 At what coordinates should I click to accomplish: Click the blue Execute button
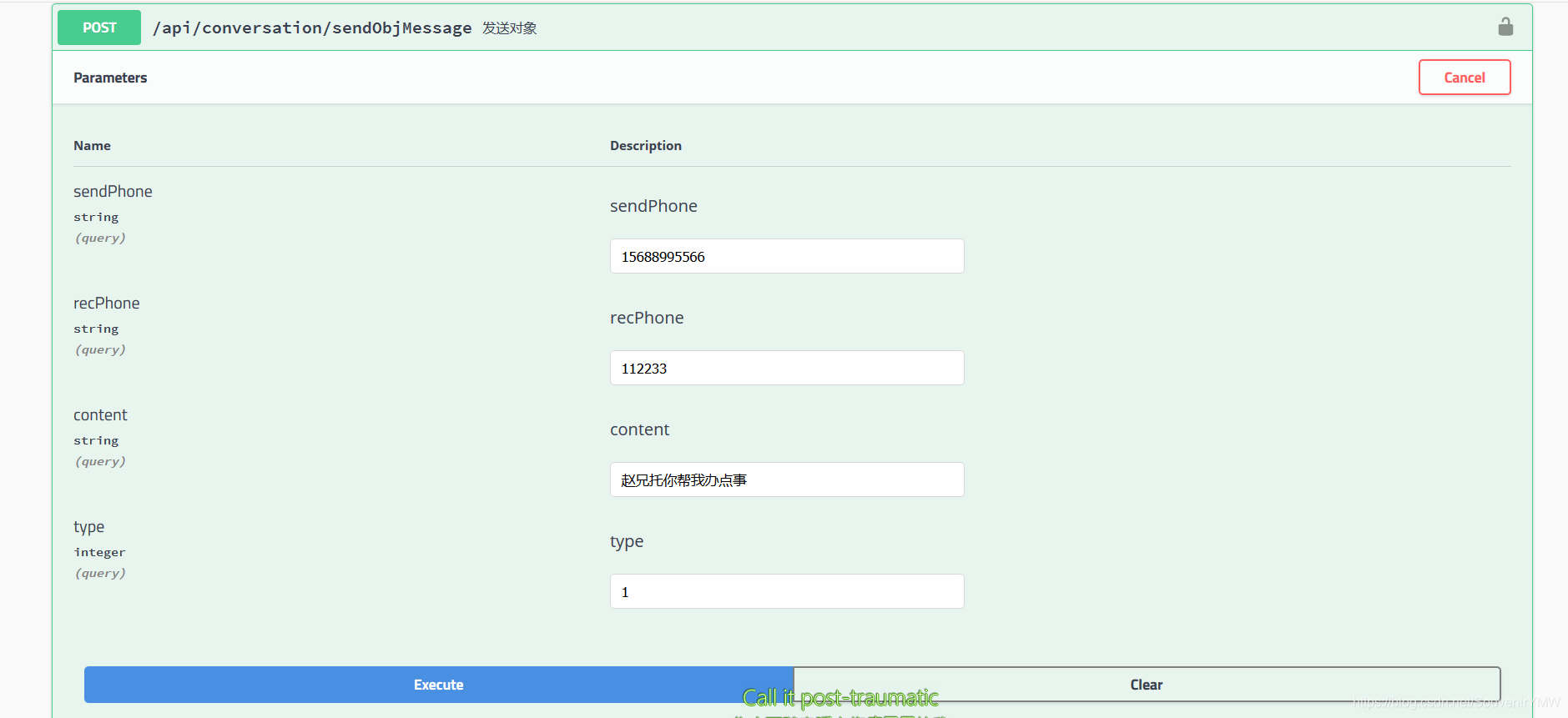click(x=438, y=685)
